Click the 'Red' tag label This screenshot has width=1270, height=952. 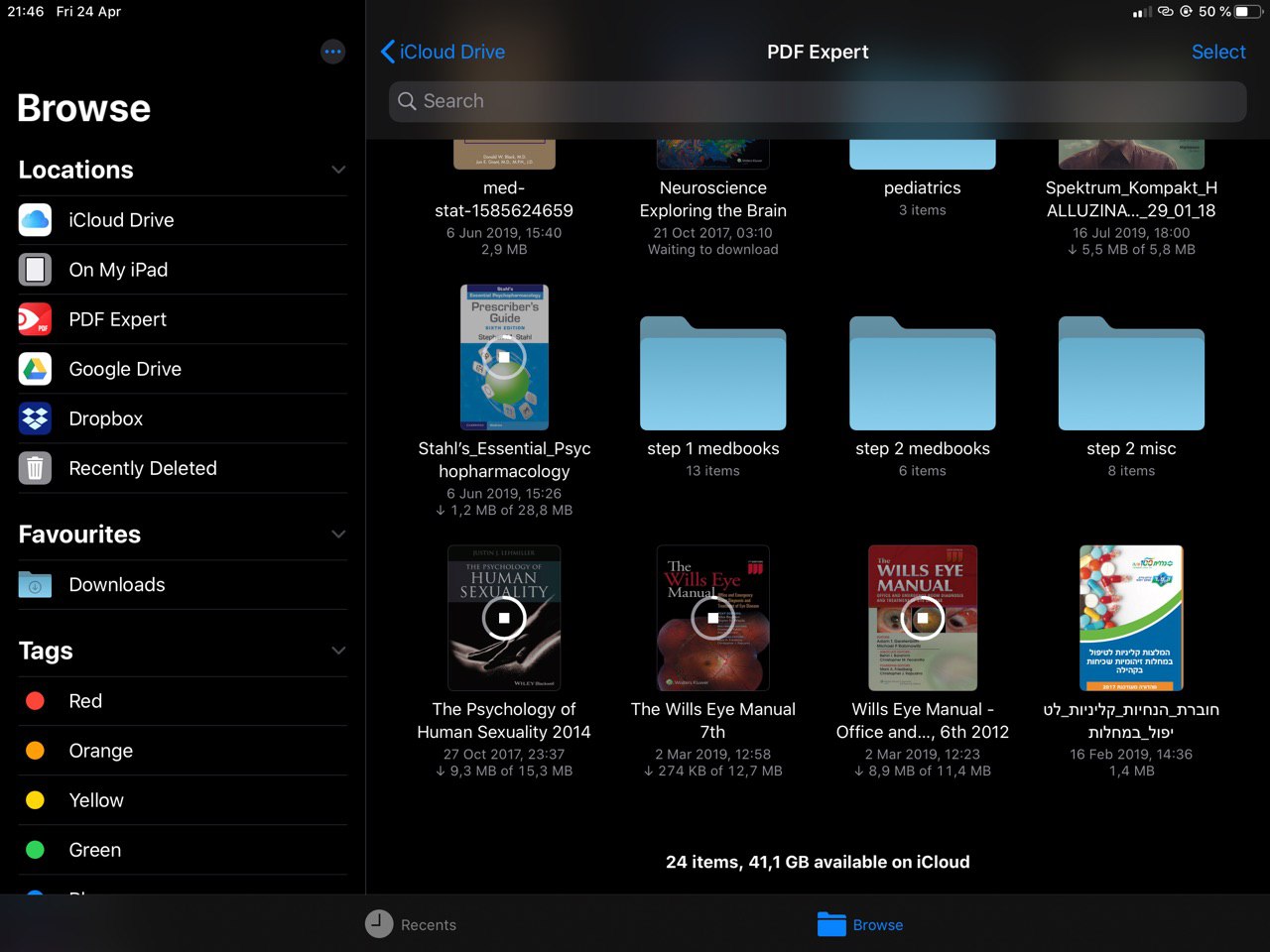[x=85, y=701]
